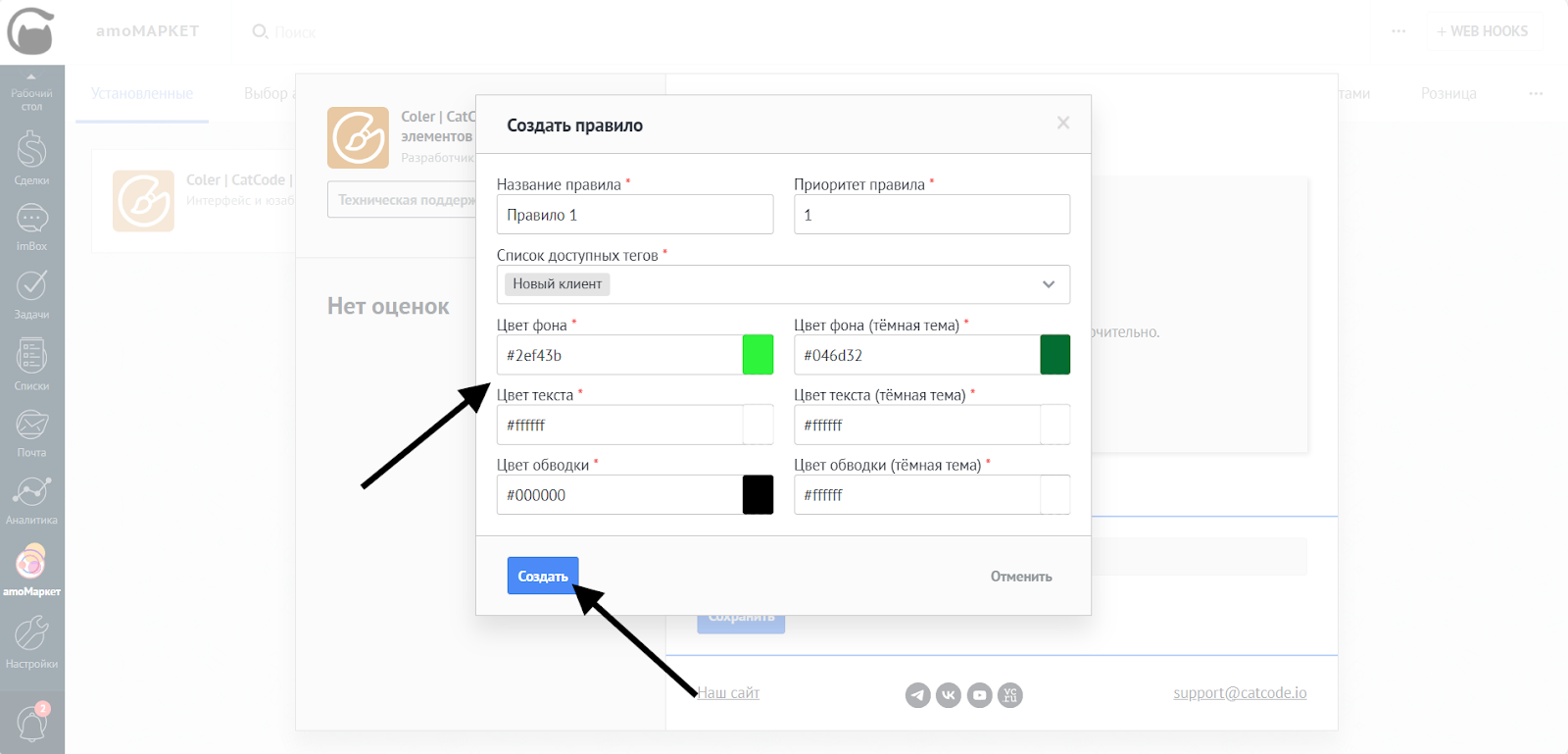Click Отменить to cancel the rule
Screen dimensions: 1568x754
[1020, 577]
